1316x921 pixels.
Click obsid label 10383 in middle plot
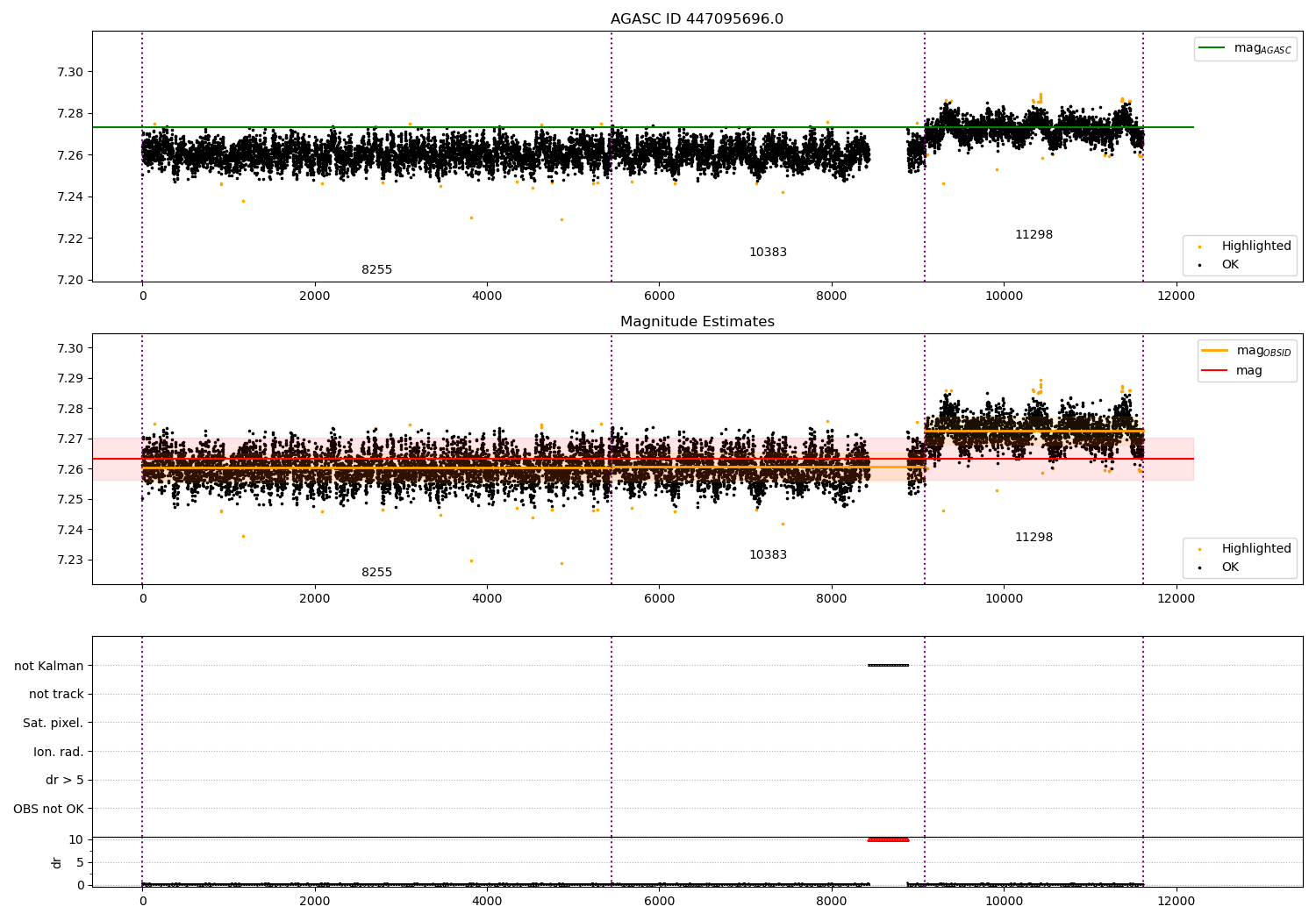pyautogui.click(x=768, y=555)
